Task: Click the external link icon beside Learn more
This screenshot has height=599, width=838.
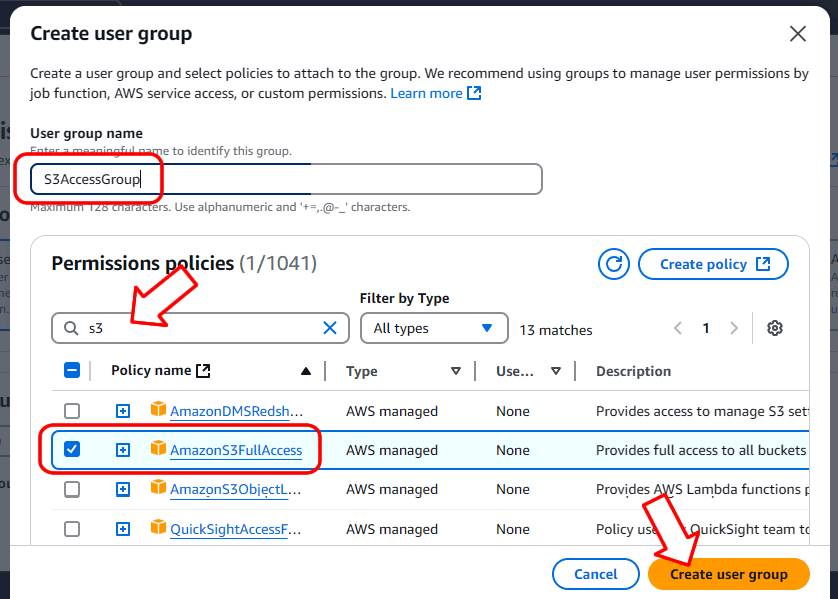Action: click(474, 93)
